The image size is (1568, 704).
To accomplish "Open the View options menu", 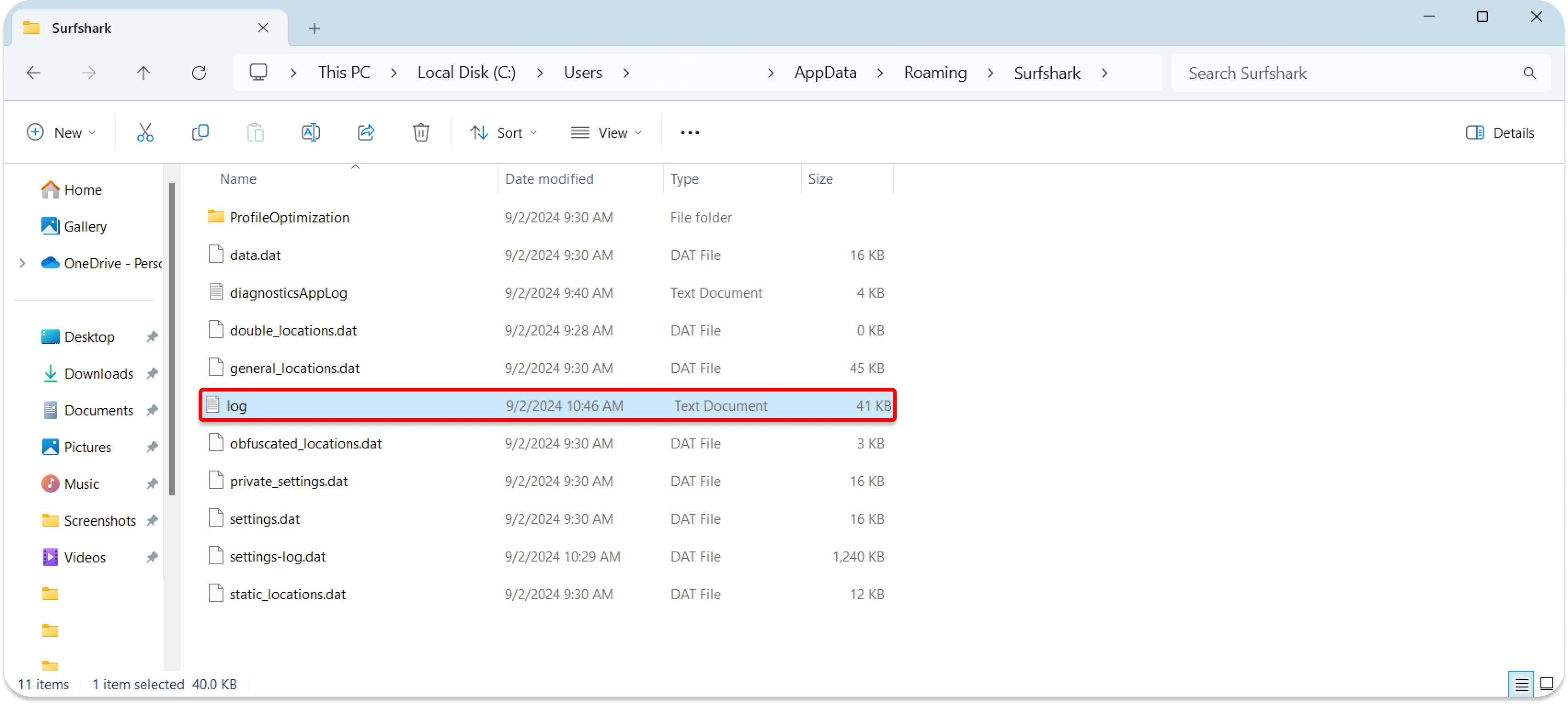I will coord(606,133).
